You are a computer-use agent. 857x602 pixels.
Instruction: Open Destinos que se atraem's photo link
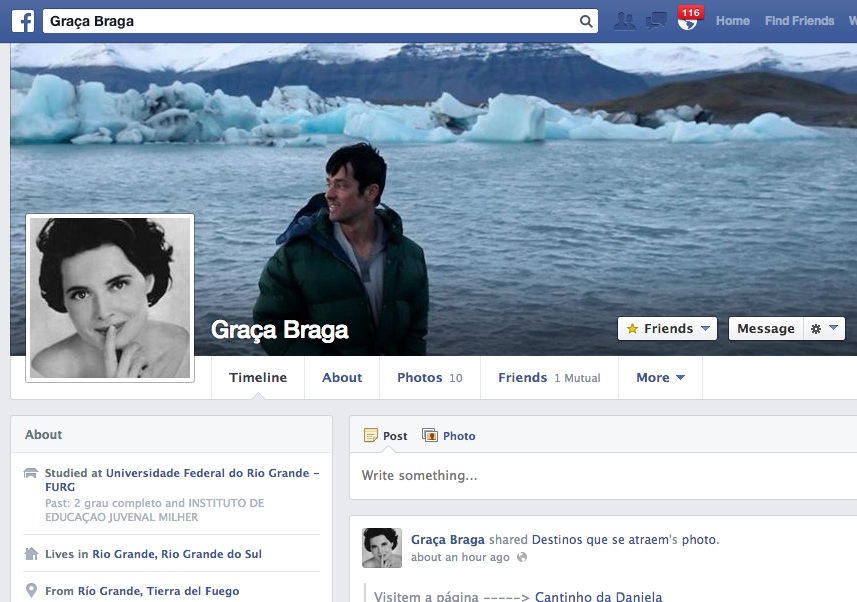(625, 540)
